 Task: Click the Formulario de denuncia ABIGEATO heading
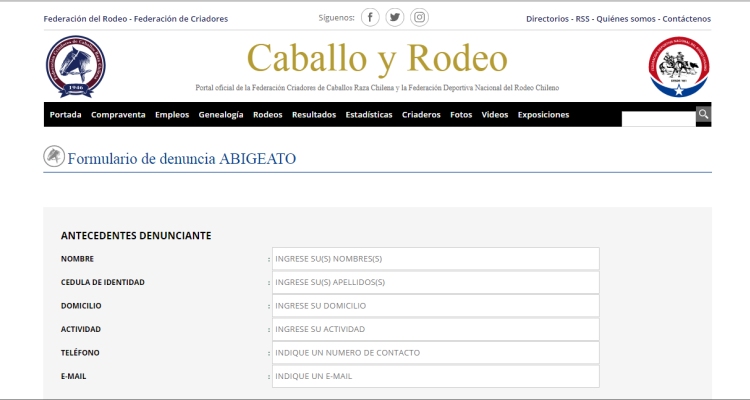click(182, 159)
